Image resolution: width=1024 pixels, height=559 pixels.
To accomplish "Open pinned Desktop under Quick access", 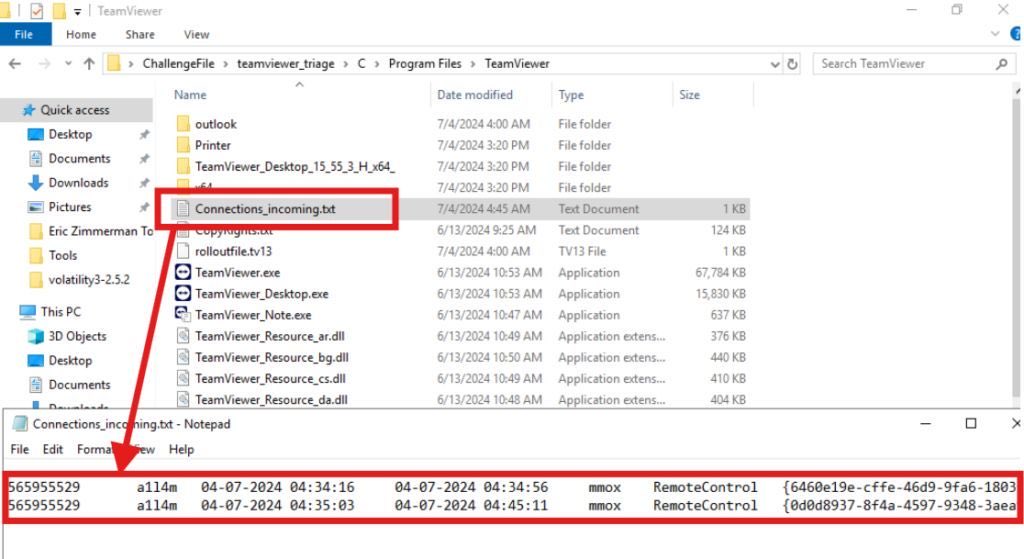I will coord(70,134).
